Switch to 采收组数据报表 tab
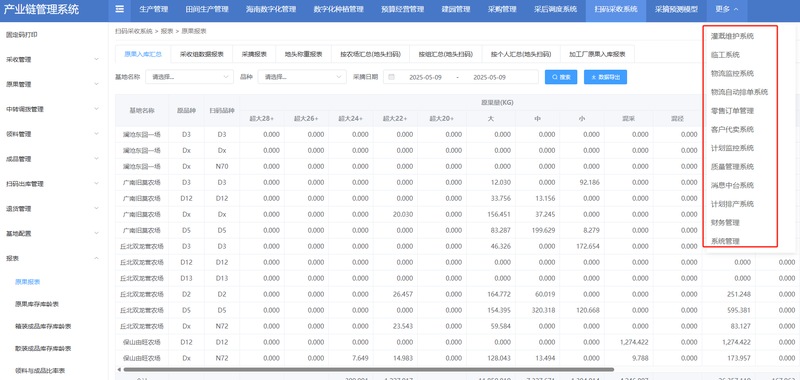Screen dimensions: 800x380 [x=202, y=54]
